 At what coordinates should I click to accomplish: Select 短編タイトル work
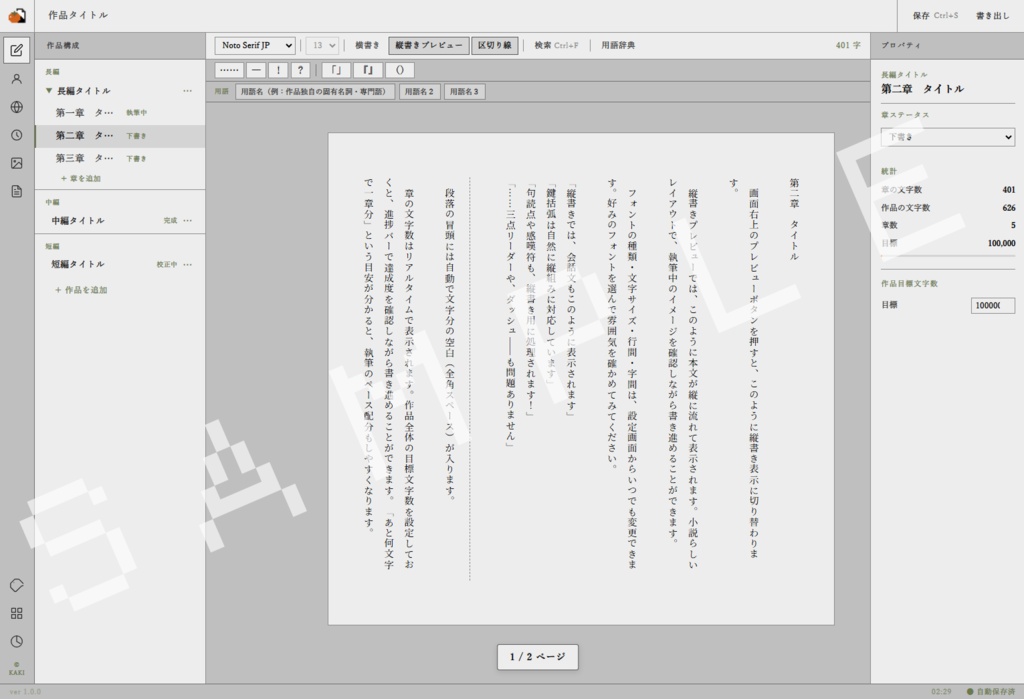[x=78, y=265]
